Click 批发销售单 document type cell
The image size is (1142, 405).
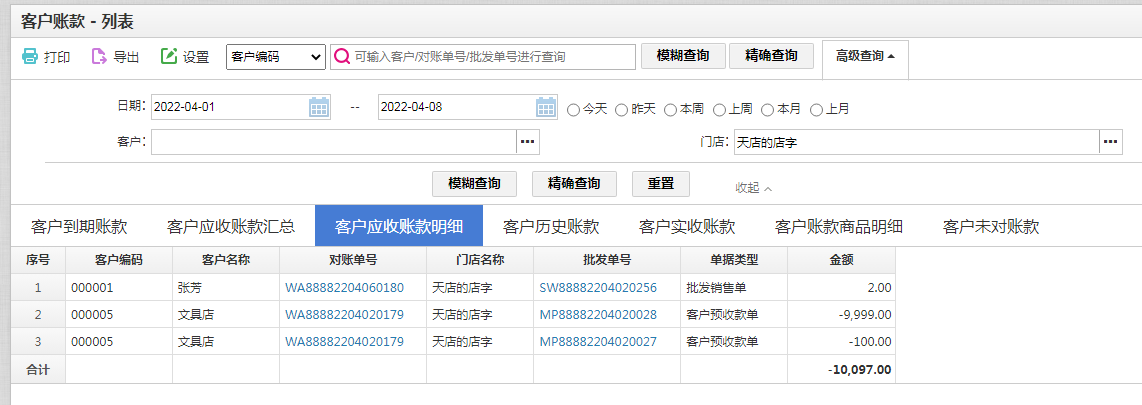(734, 288)
